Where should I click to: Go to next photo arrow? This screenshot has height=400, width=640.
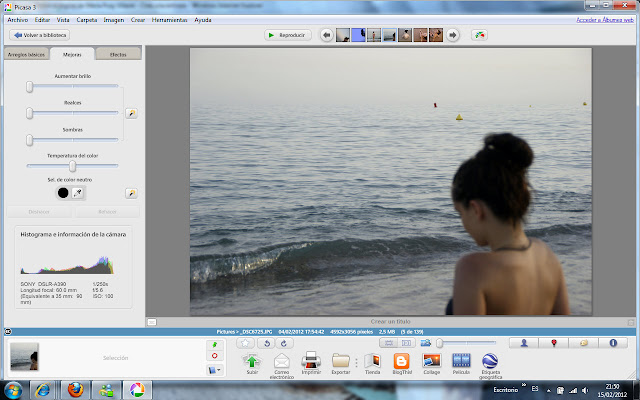[x=452, y=35]
